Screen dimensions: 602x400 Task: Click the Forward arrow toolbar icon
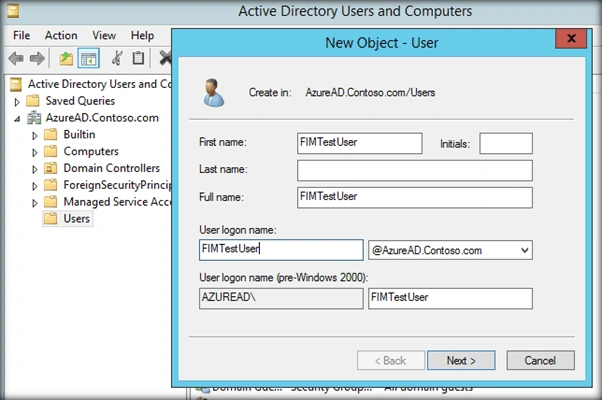37,58
